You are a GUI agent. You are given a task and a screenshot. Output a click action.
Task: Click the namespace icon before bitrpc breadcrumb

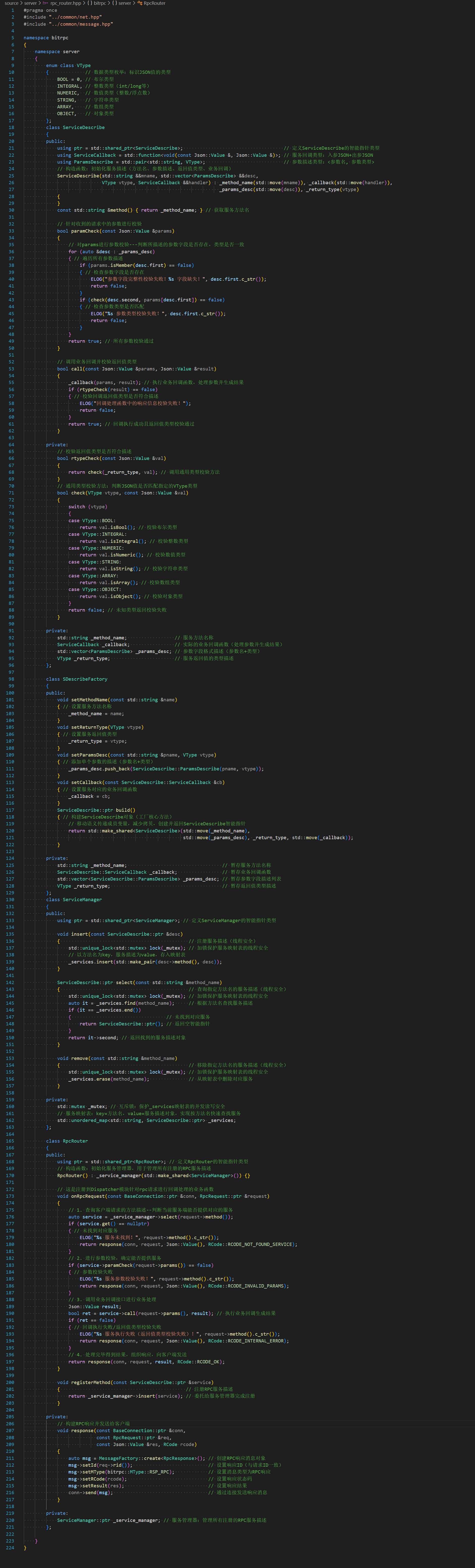click(x=90, y=3)
